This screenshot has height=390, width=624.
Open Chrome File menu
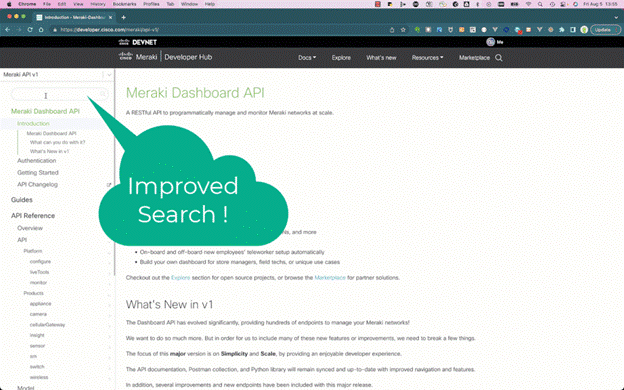coord(47,4)
